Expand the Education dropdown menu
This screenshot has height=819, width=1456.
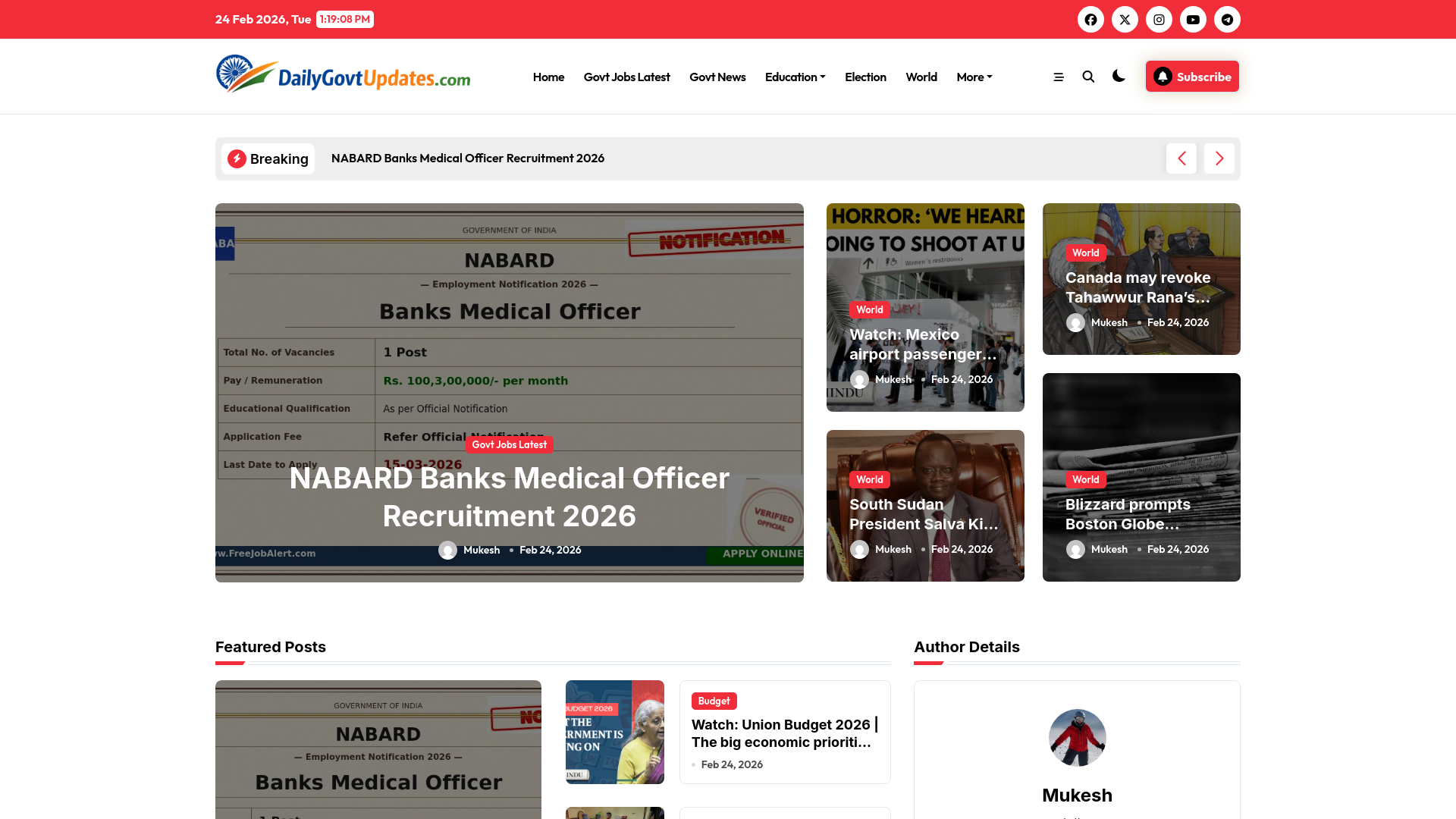click(x=795, y=77)
